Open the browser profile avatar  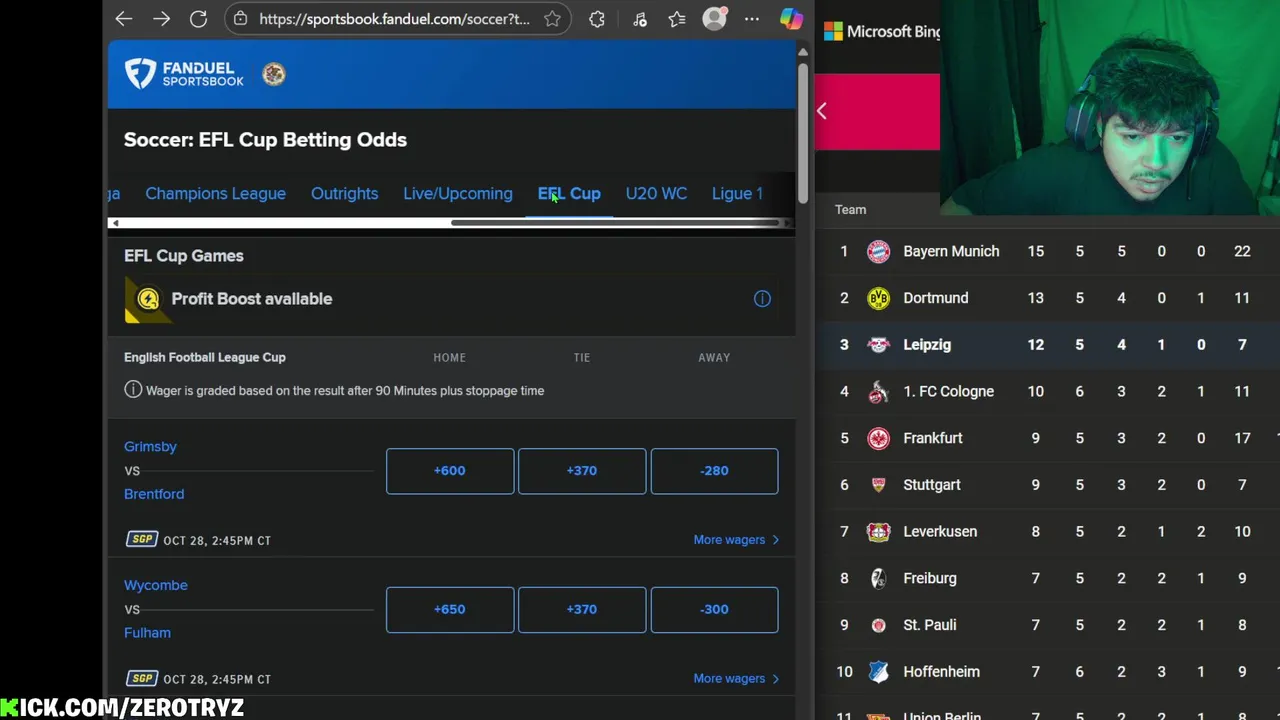pyautogui.click(x=714, y=18)
